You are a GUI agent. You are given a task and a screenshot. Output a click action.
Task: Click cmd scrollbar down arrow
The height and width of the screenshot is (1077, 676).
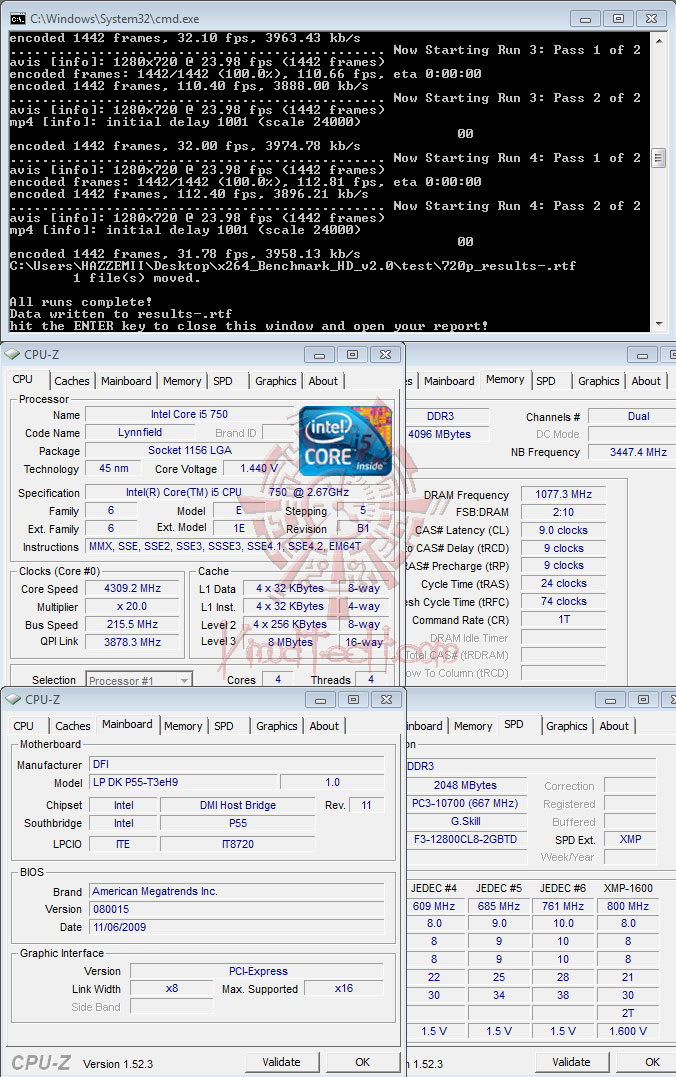tap(660, 324)
